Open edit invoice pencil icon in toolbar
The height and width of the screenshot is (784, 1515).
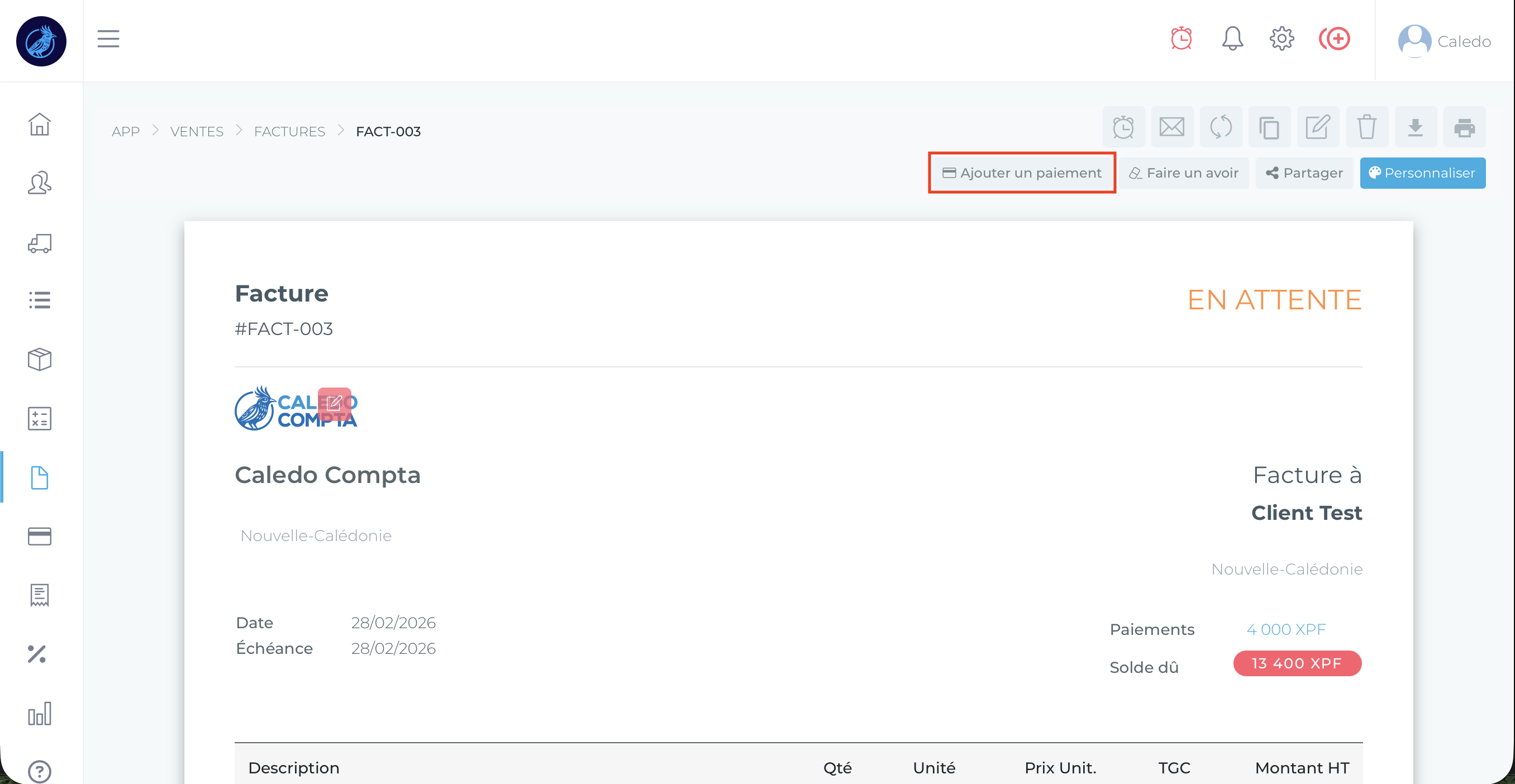pos(1317,127)
